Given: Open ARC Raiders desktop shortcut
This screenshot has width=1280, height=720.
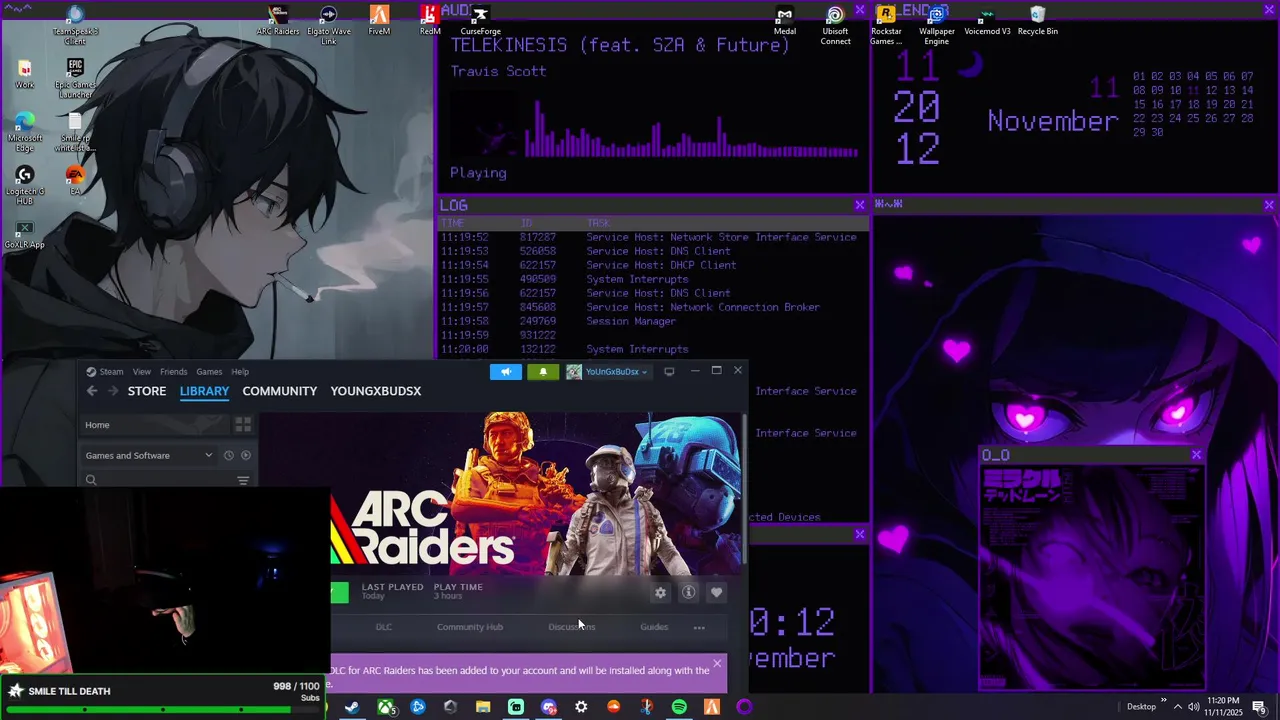Looking at the screenshot, I should [x=278, y=20].
